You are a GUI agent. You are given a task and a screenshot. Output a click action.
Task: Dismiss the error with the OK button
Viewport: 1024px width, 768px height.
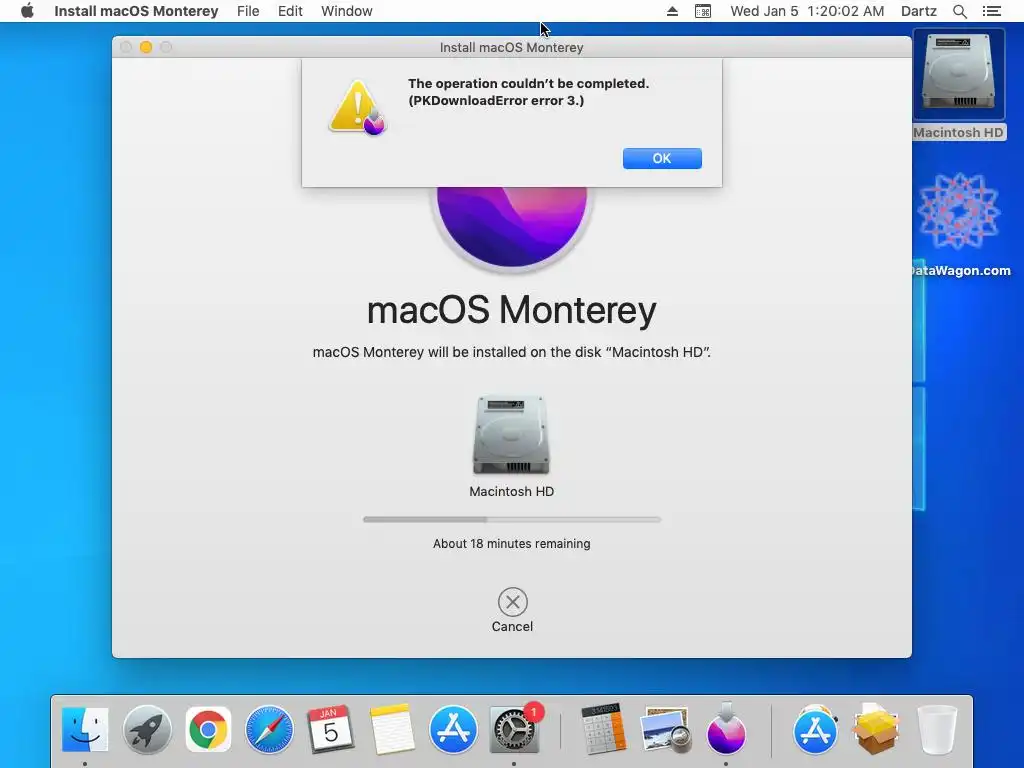point(662,158)
